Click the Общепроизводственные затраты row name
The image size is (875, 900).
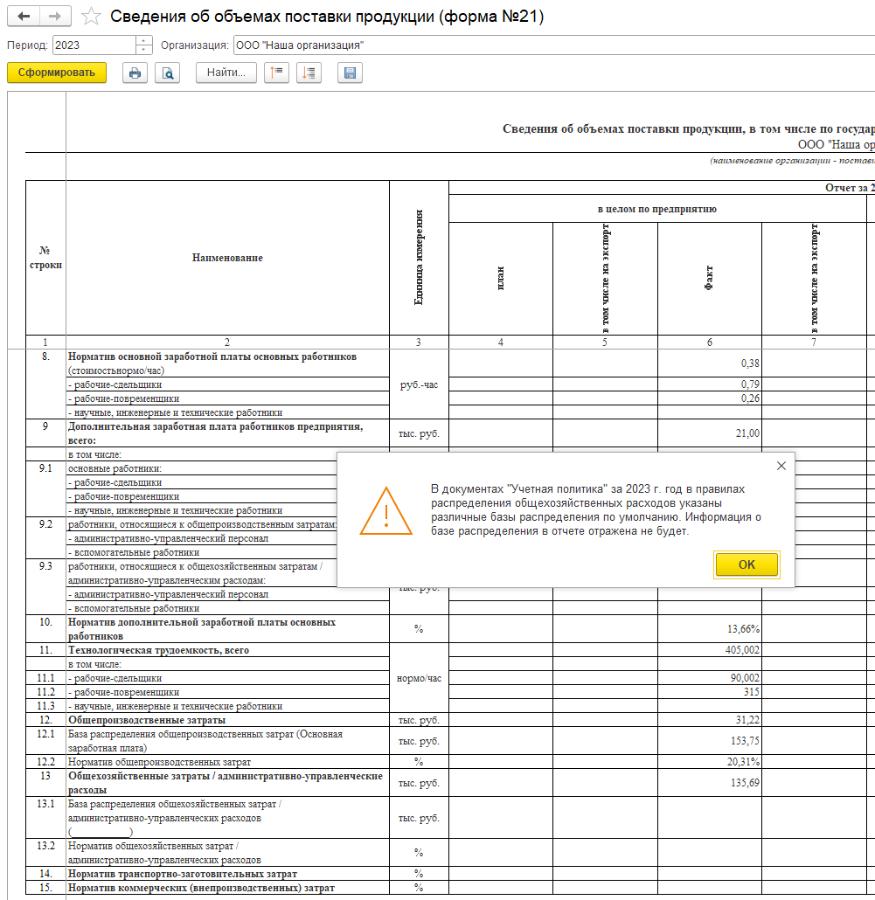pos(146,720)
